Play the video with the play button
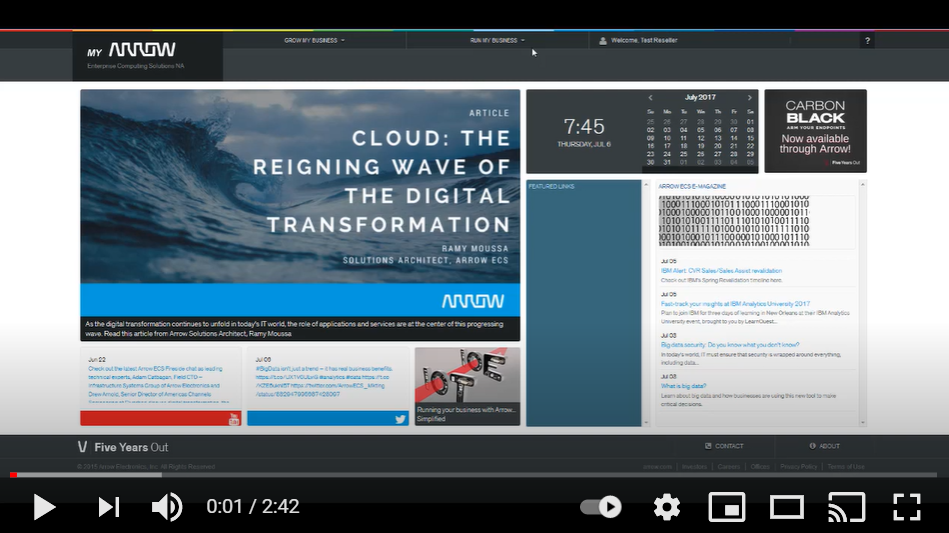Image resolution: width=949 pixels, height=533 pixels. 44,507
